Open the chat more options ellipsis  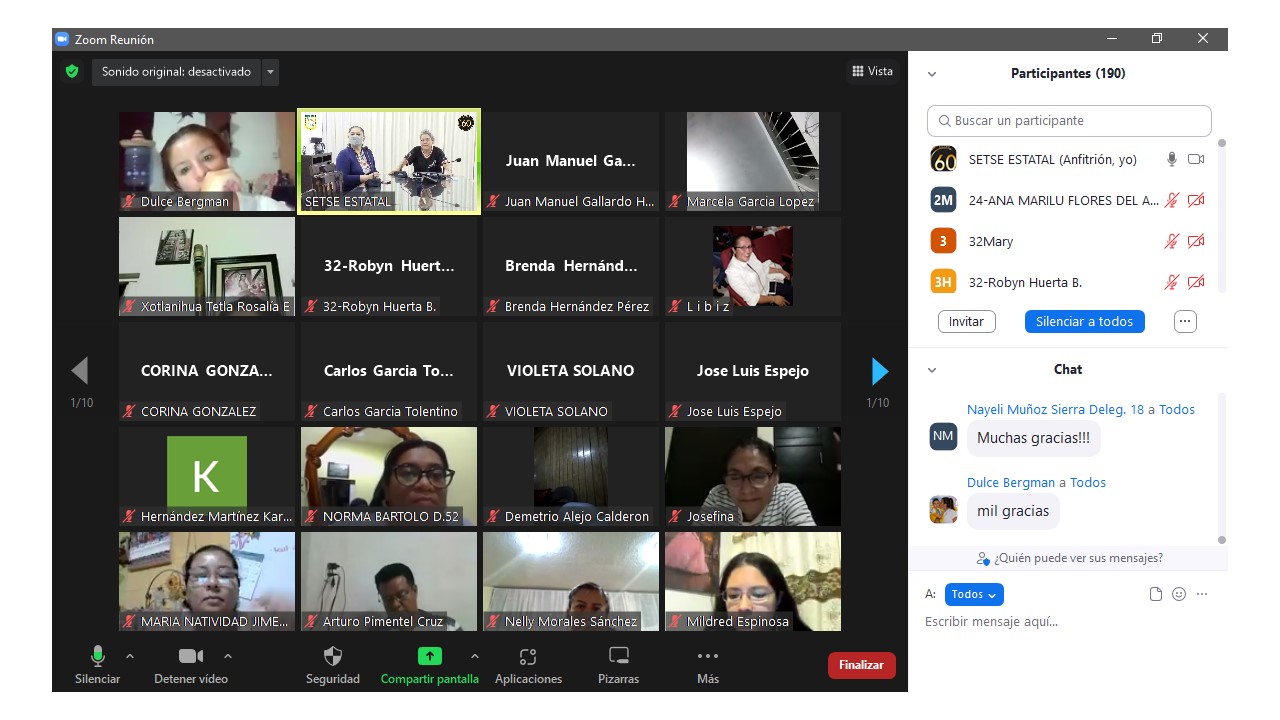(x=1202, y=594)
